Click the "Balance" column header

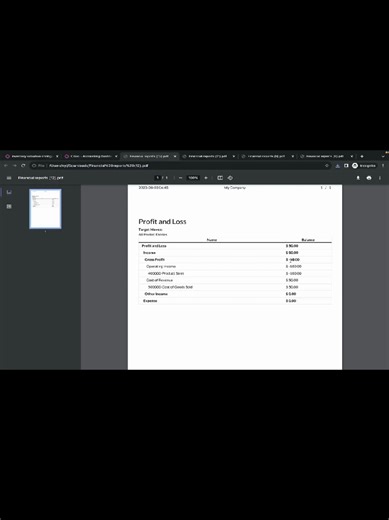pyautogui.click(x=308, y=240)
